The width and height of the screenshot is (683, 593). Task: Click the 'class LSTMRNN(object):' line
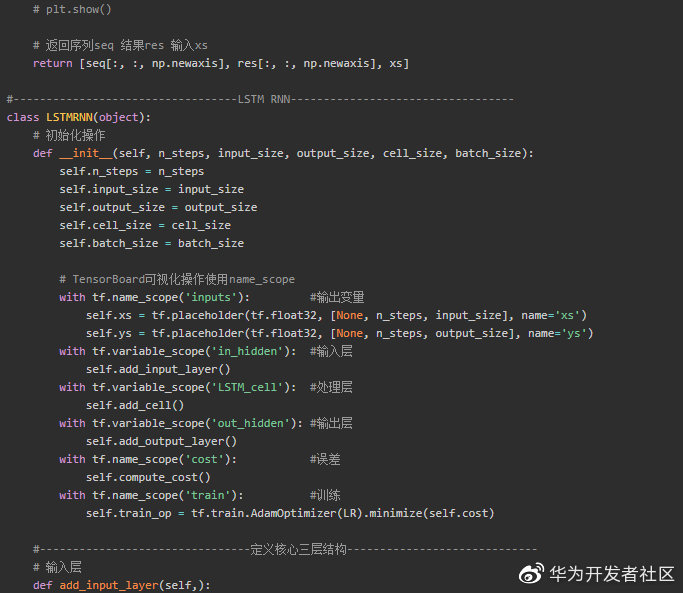pyautogui.click(x=79, y=118)
